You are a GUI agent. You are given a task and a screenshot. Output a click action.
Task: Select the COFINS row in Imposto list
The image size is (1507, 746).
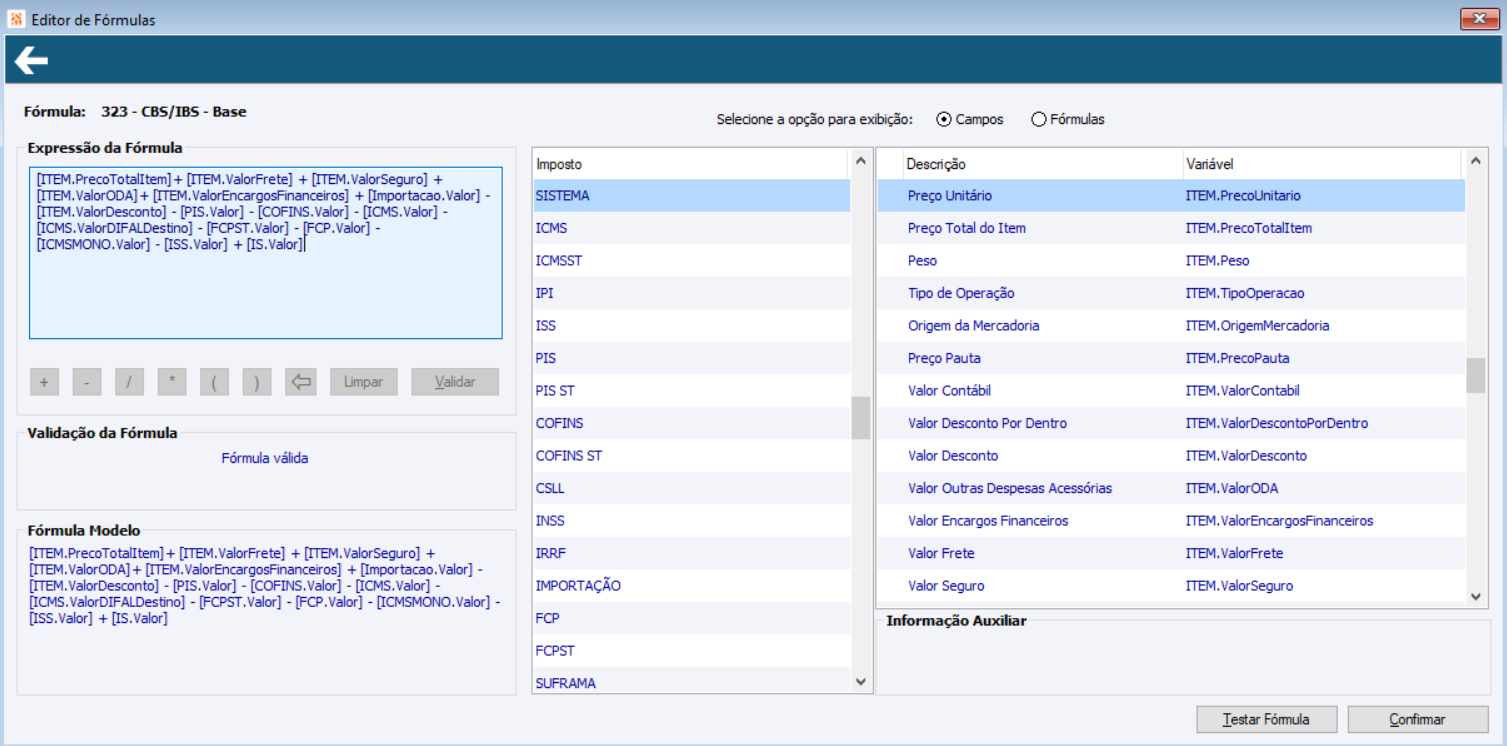pyautogui.click(x=691, y=423)
